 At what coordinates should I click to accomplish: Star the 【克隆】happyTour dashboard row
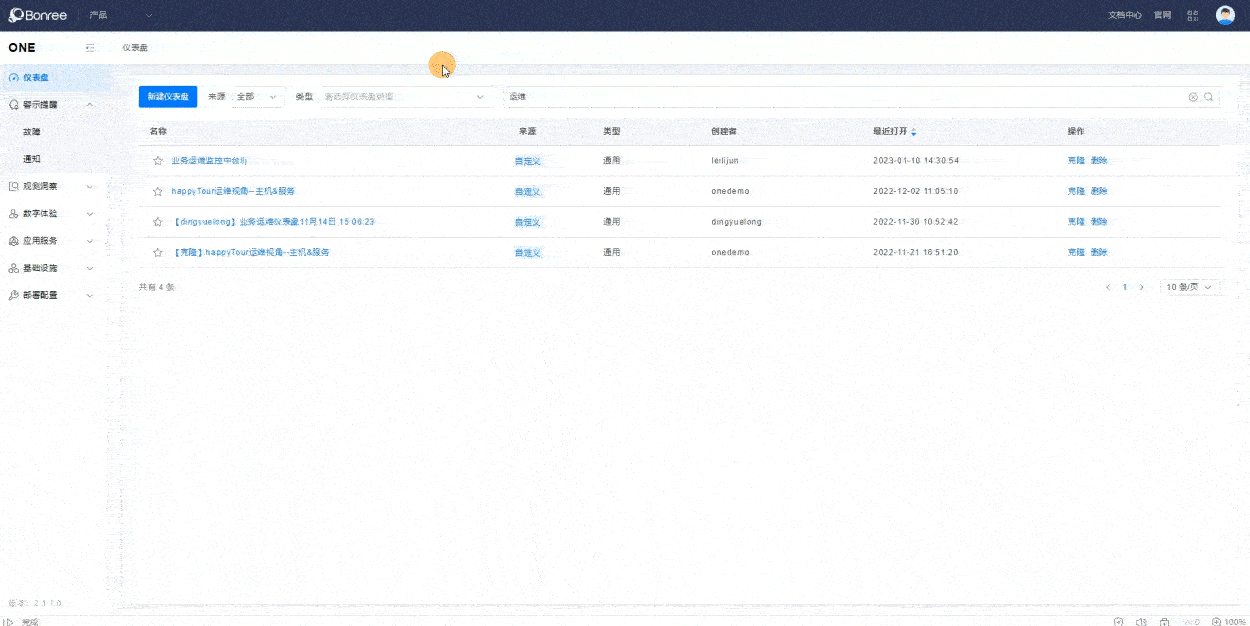pos(157,252)
